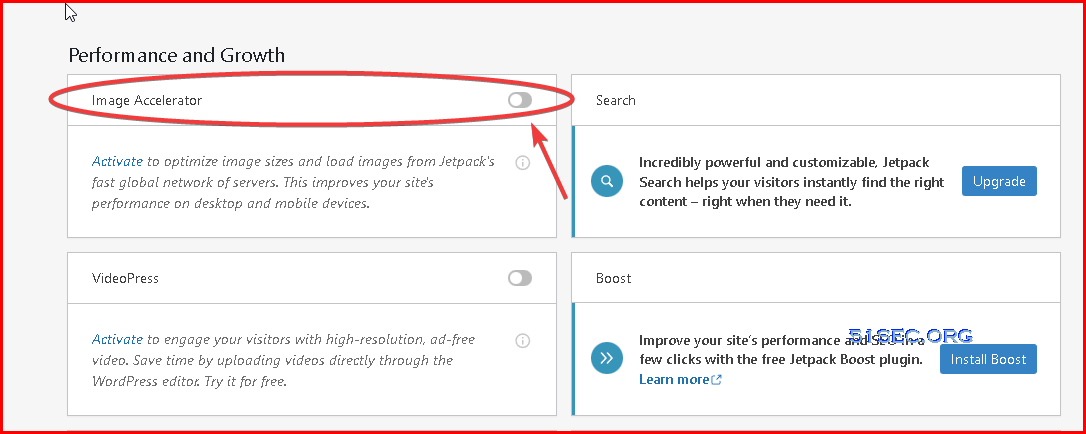
Task: Click the Install Boost button
Action: coord(988,359)
